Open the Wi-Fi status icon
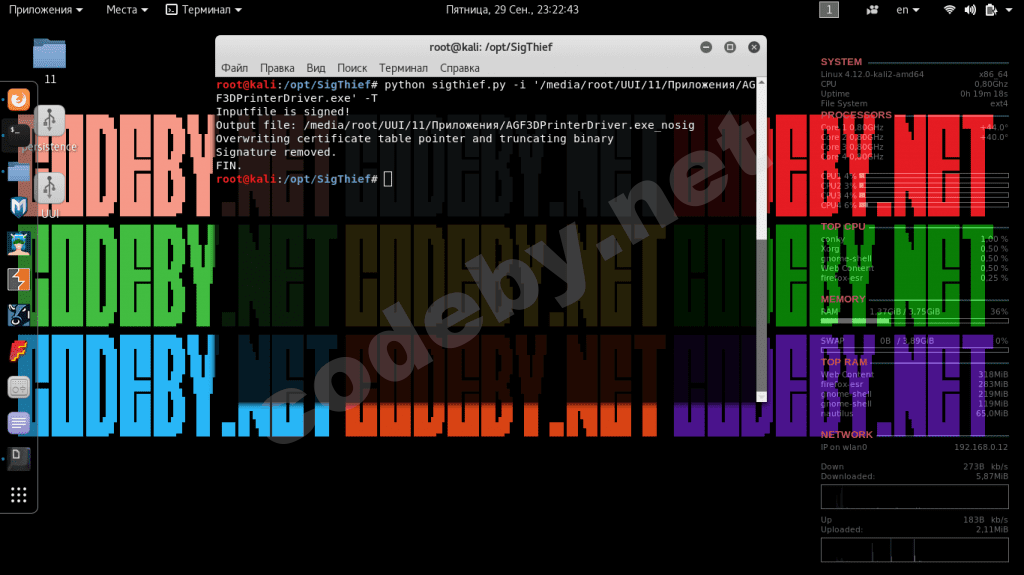 950,10
